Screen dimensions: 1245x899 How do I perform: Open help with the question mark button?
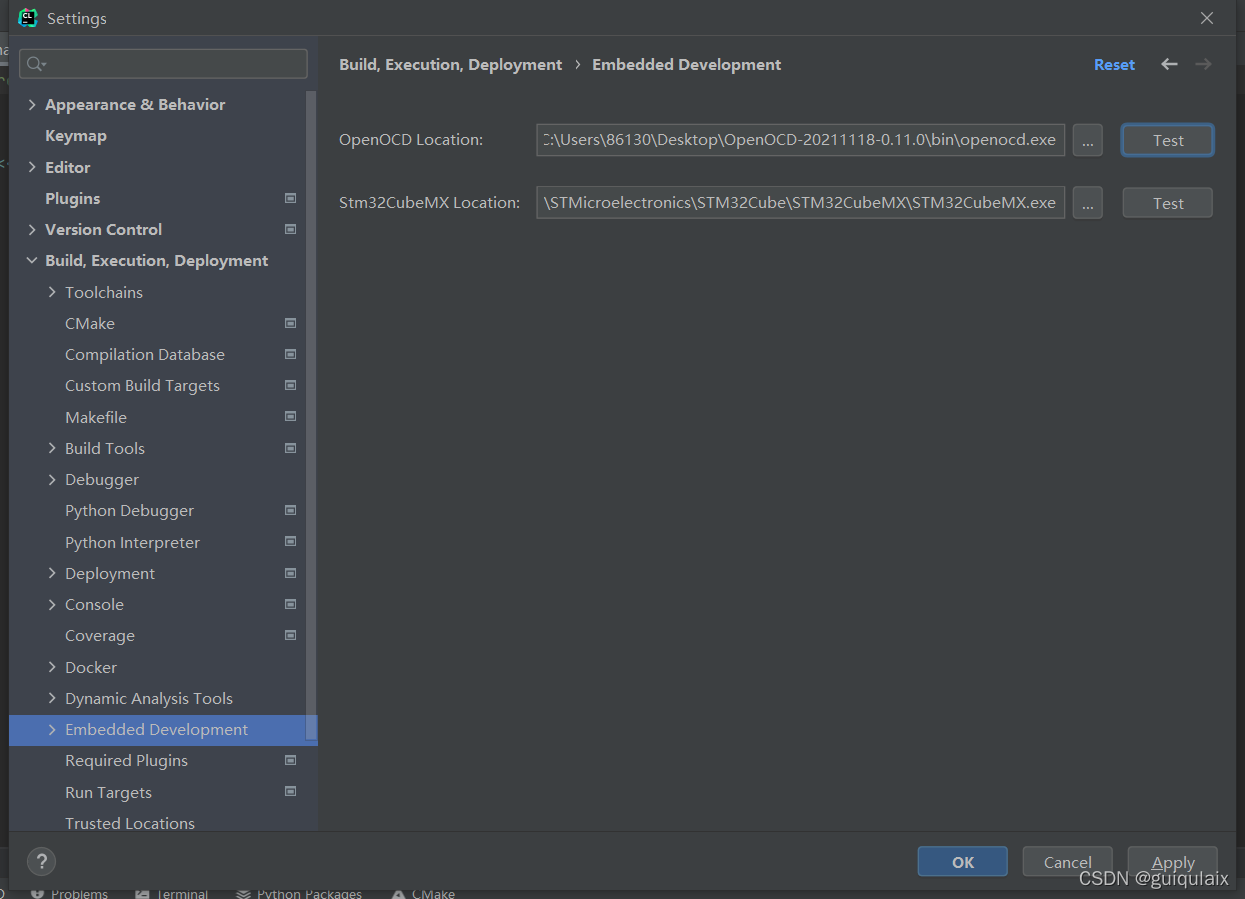[41, 861]
